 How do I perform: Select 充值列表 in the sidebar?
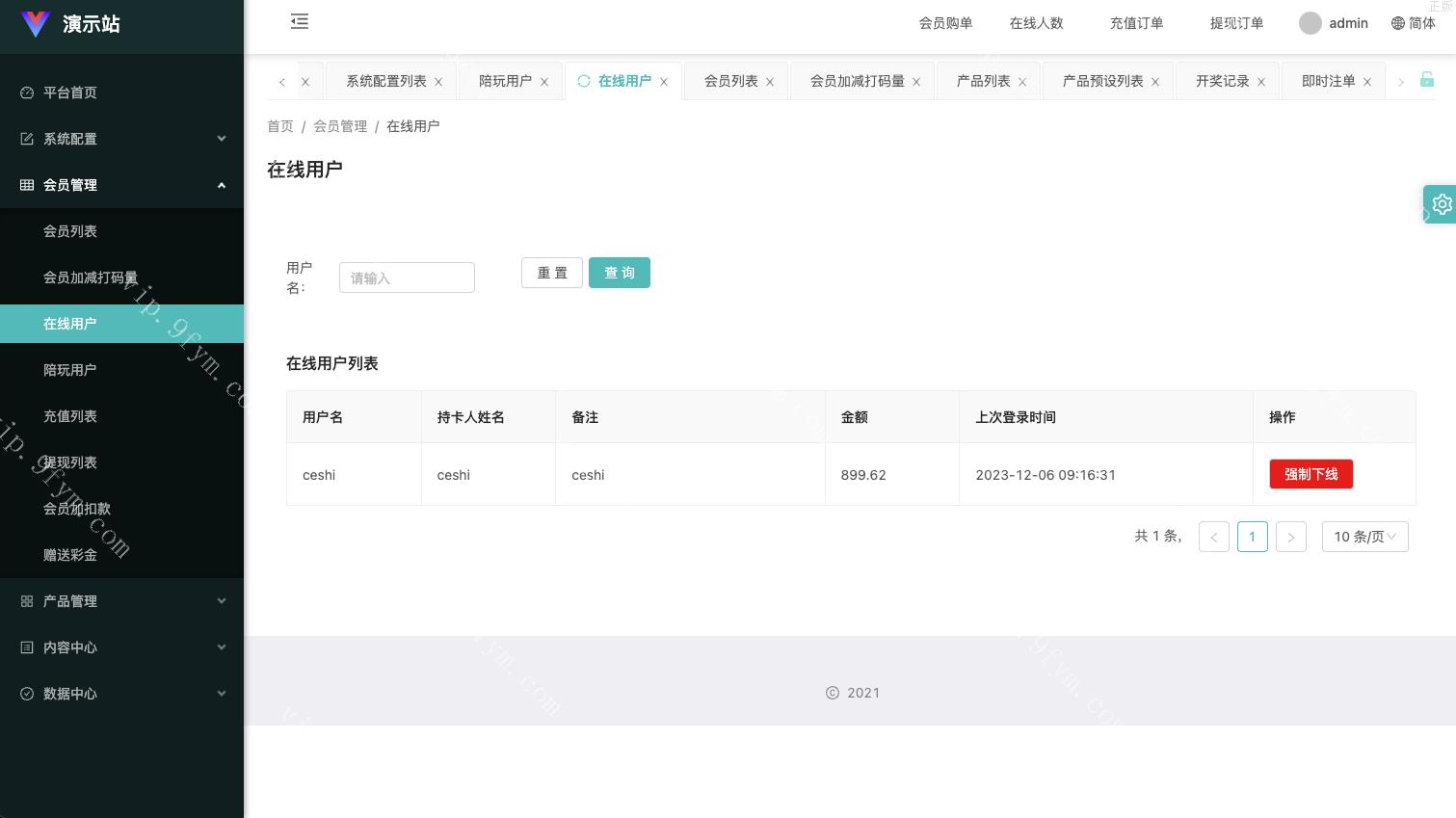pos(70,416)
